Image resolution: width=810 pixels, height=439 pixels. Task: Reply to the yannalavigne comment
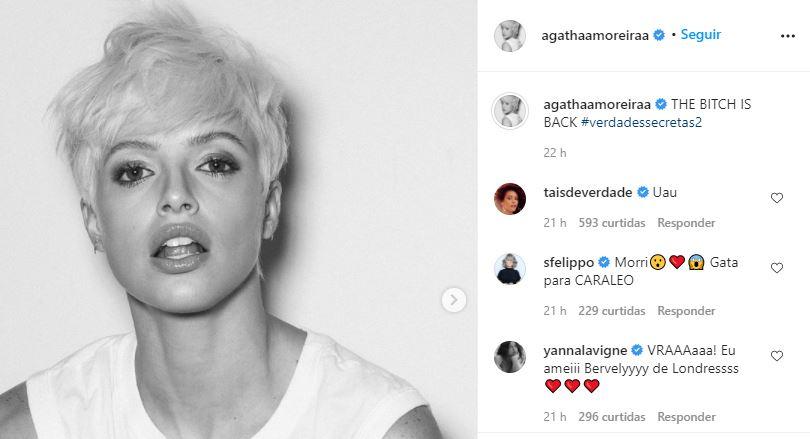click(x=686, y=417)
